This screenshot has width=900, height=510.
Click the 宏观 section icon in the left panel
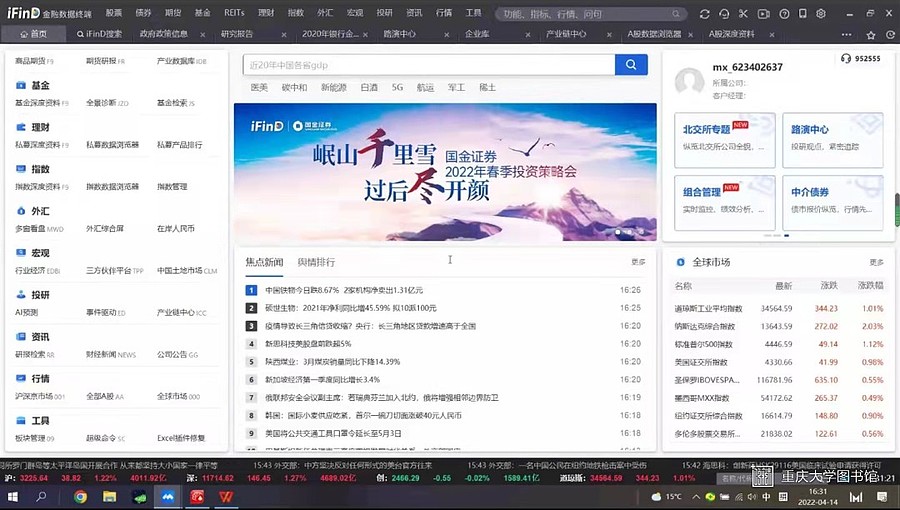(x=21, y=252)
